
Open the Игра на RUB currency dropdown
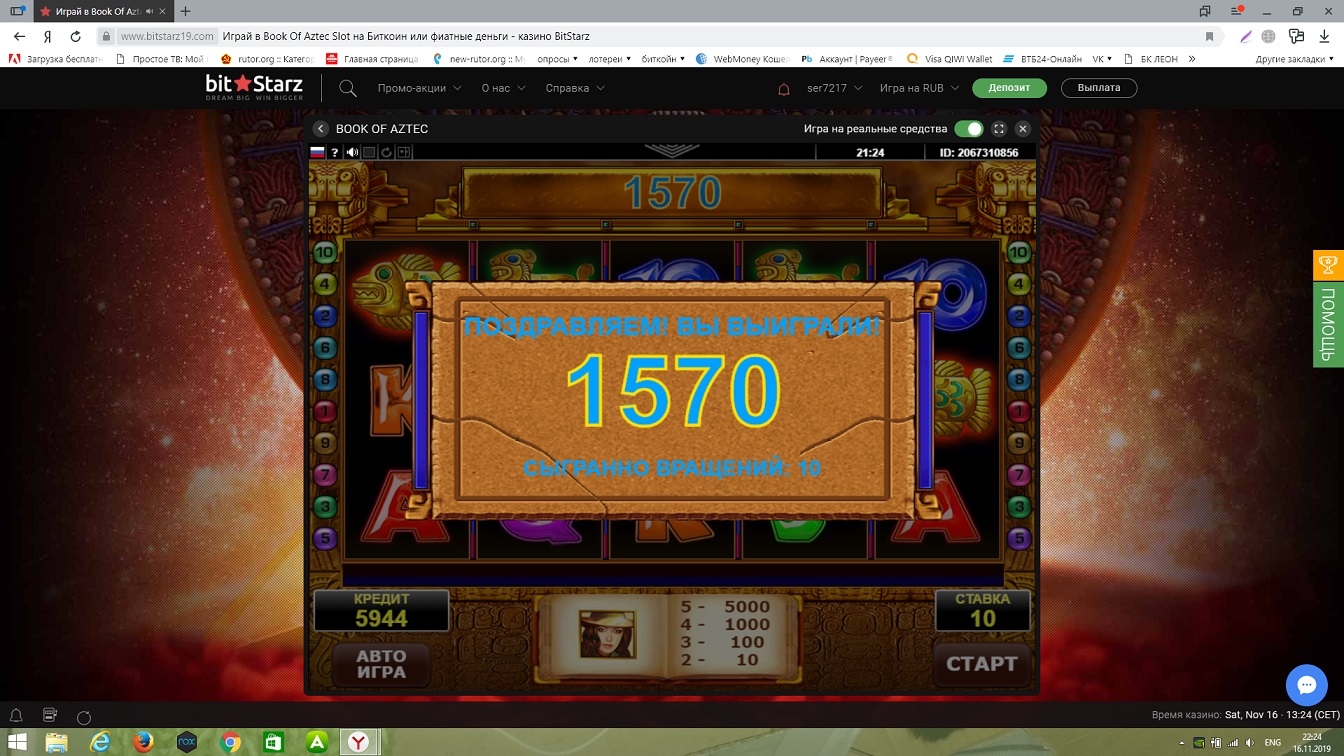pos(919,88)
